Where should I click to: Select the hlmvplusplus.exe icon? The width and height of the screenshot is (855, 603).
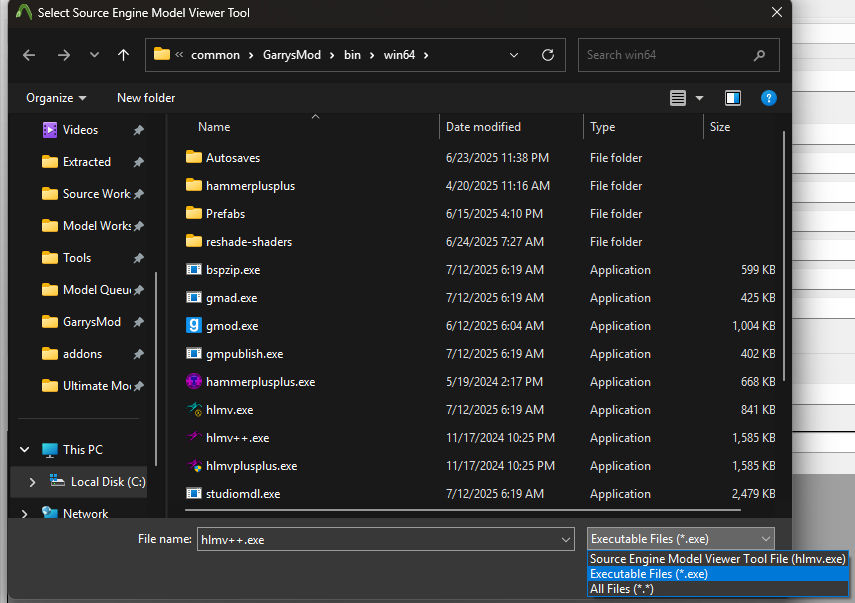pyautogui.click(x=194, y=465)
